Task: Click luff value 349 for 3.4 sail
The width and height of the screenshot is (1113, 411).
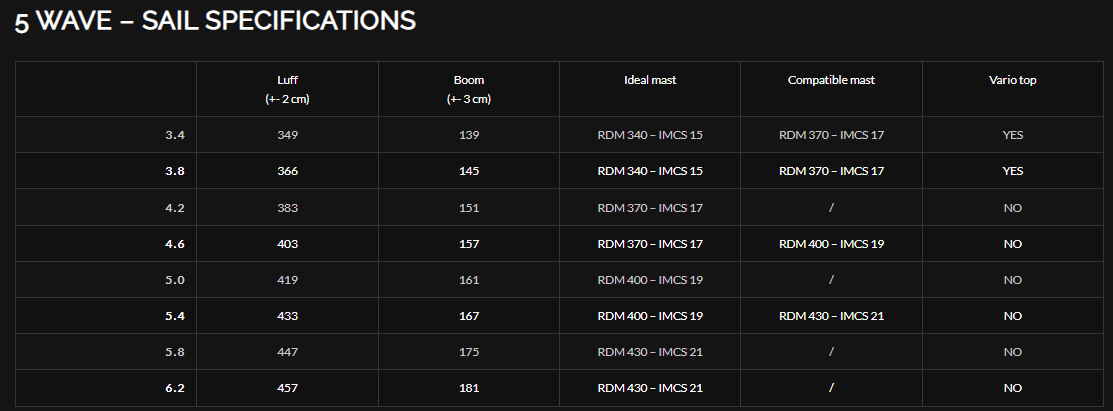Action: pyautogui.click(x=287, y=135)
